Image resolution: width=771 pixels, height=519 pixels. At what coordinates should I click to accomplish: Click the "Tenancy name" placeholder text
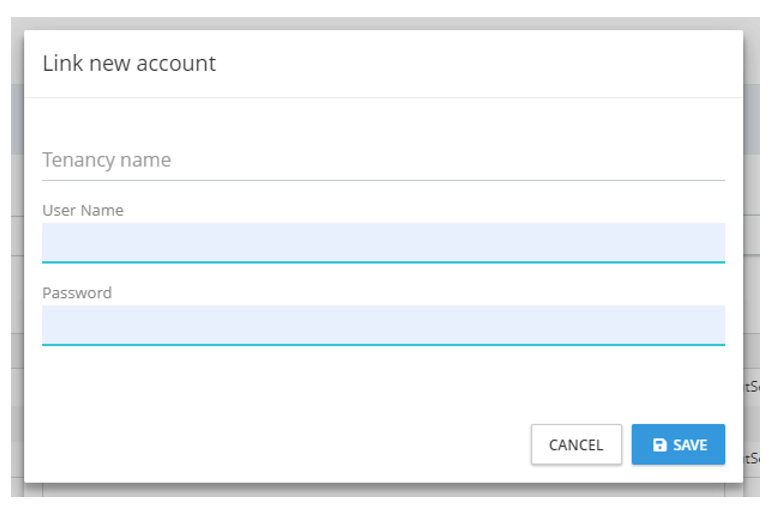pyautogui.click(x=107, y=160)
